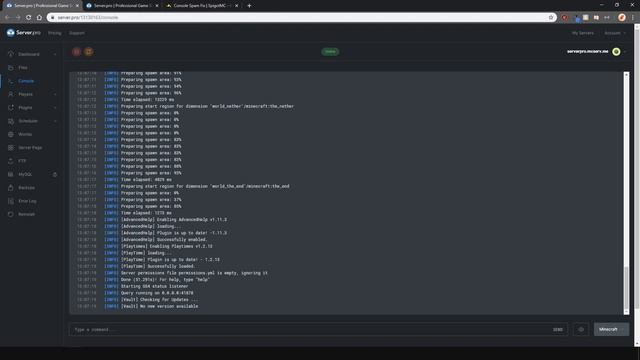The width and height of the screenshot is (640, 360).
Task: Switch to the second Server.pro browser tab
Action: (122, 6)
